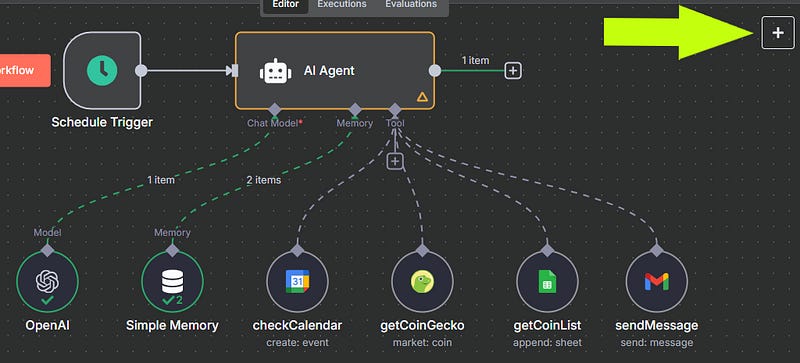Open the AI Agent robot node
Image resolution: width=800 pixels, height=363 pixels.
click(335, 70)
